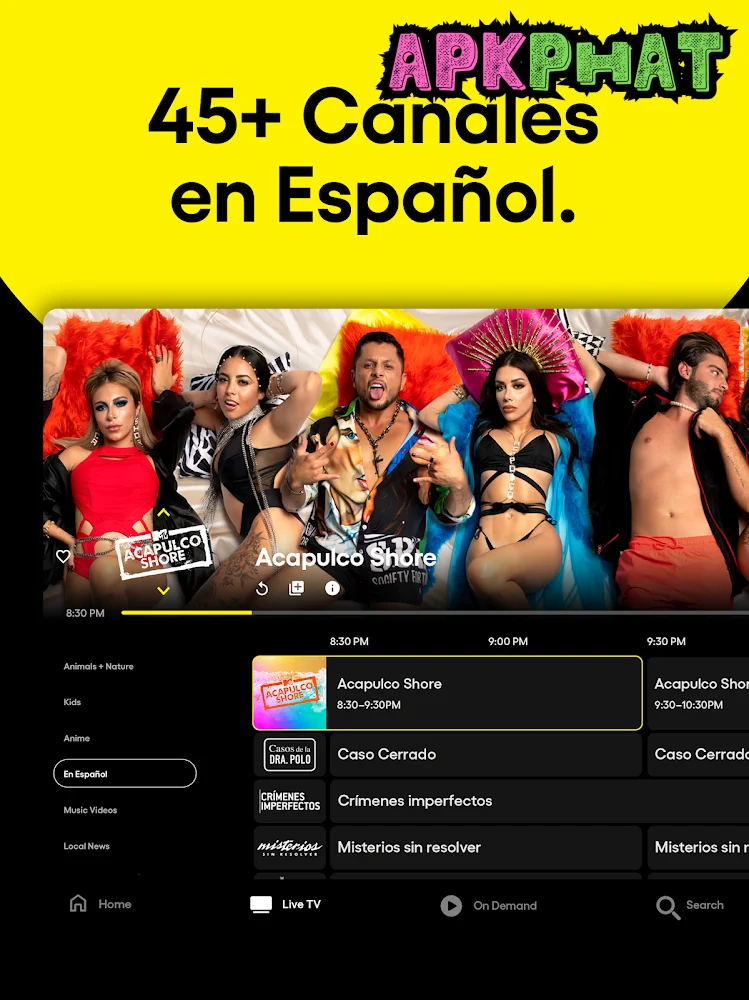Restart program with the replay icon
749x1000 pixels.
pyautogui.click(x=262, y=589)
